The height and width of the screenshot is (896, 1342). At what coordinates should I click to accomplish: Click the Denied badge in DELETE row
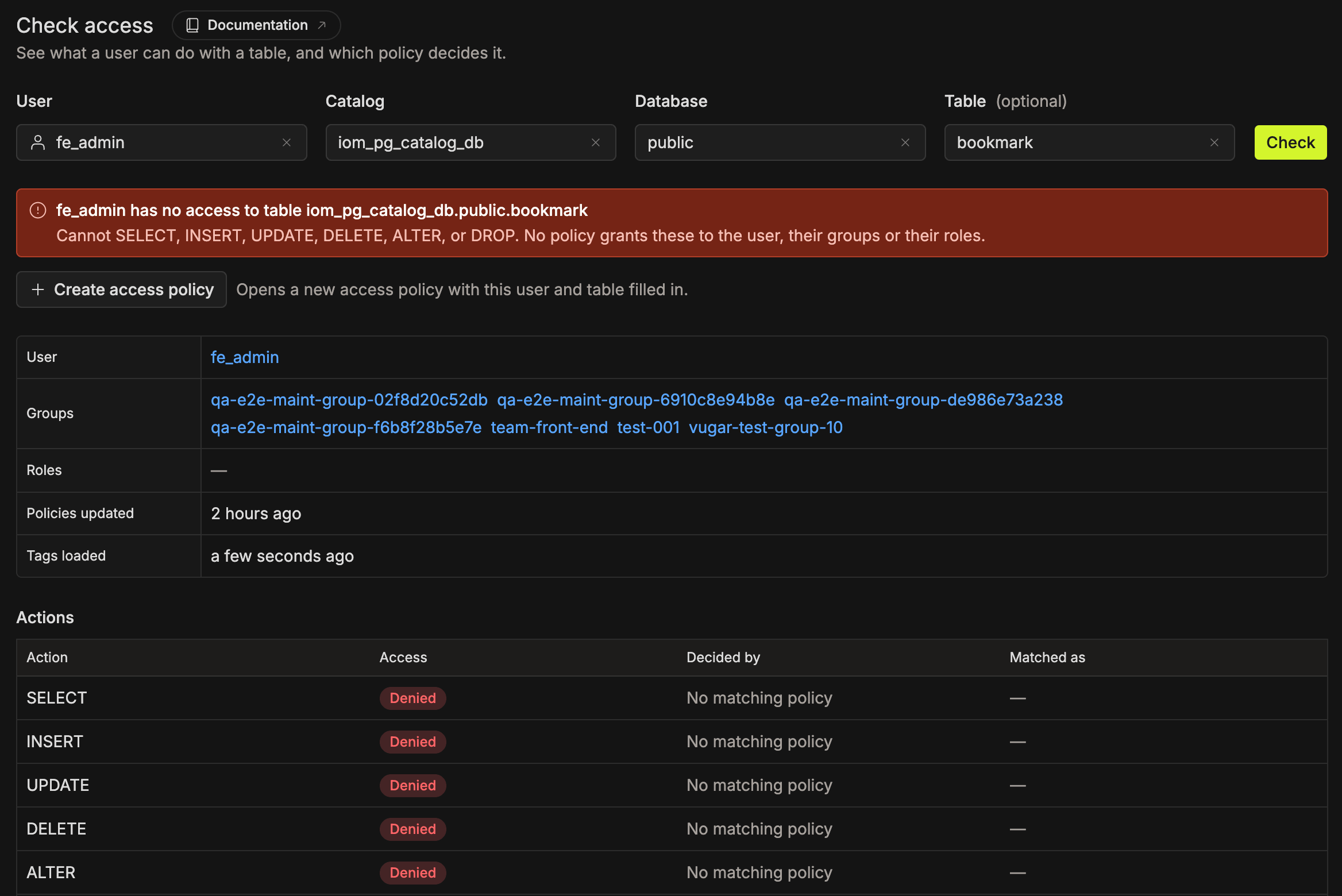413,829
